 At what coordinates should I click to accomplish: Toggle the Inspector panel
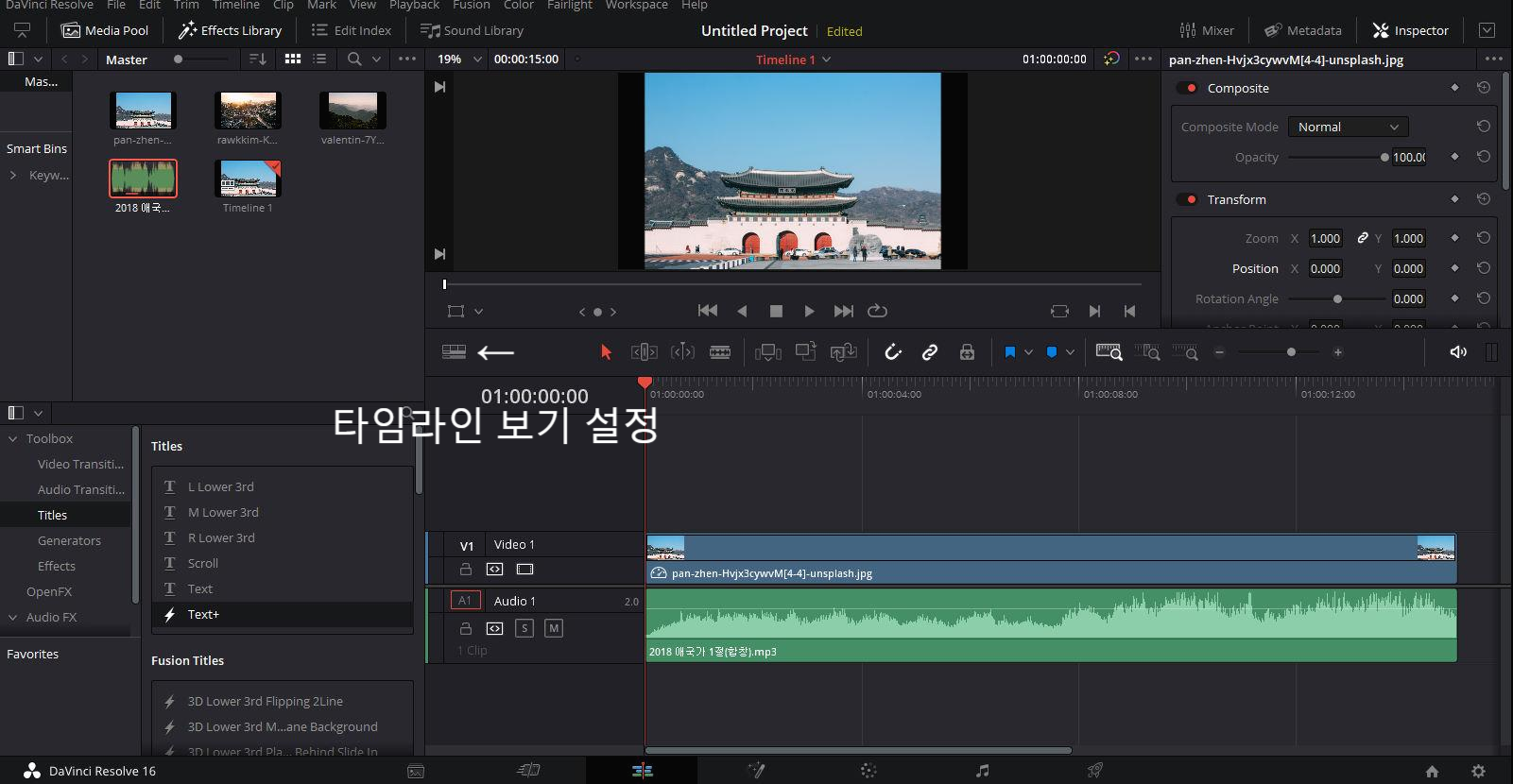click(1410, 30)
